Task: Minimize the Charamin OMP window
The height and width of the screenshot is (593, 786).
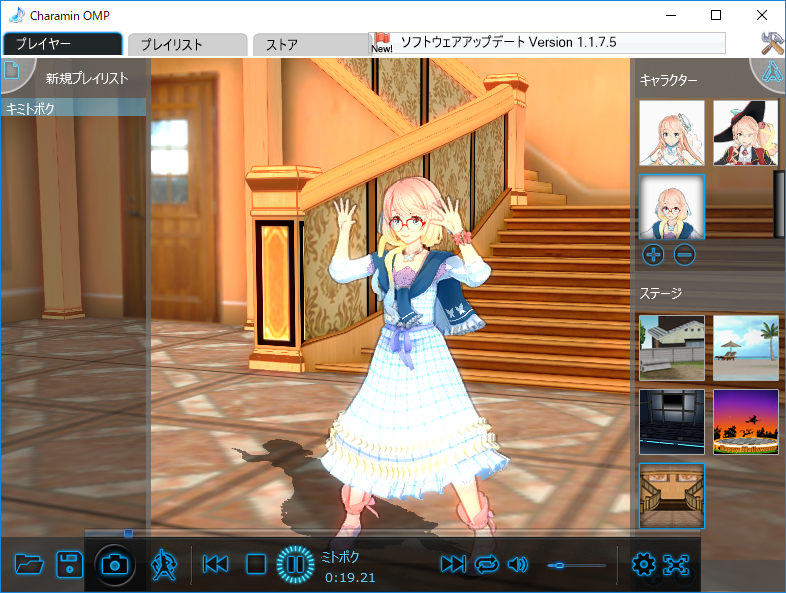Action: tap(671, 15)
